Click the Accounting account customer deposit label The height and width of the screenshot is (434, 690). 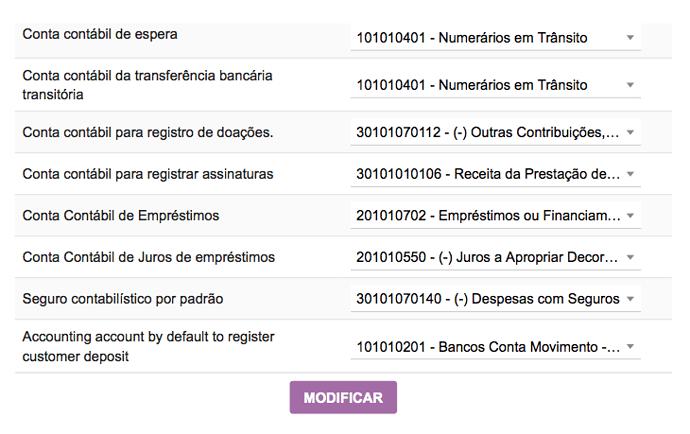click(148, 346)
